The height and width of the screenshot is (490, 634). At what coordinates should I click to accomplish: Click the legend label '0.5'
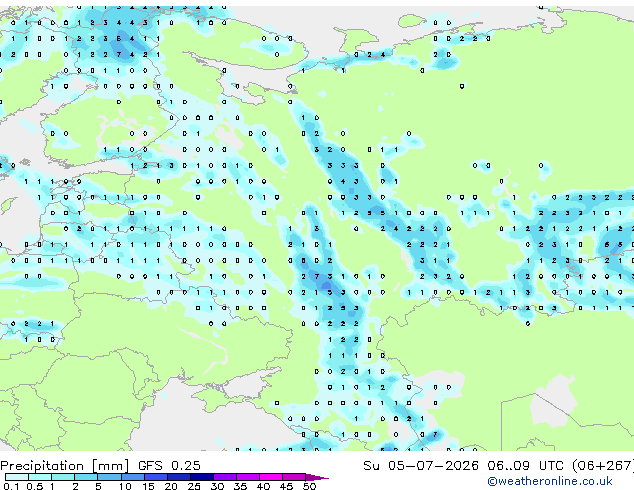point(35,486)
